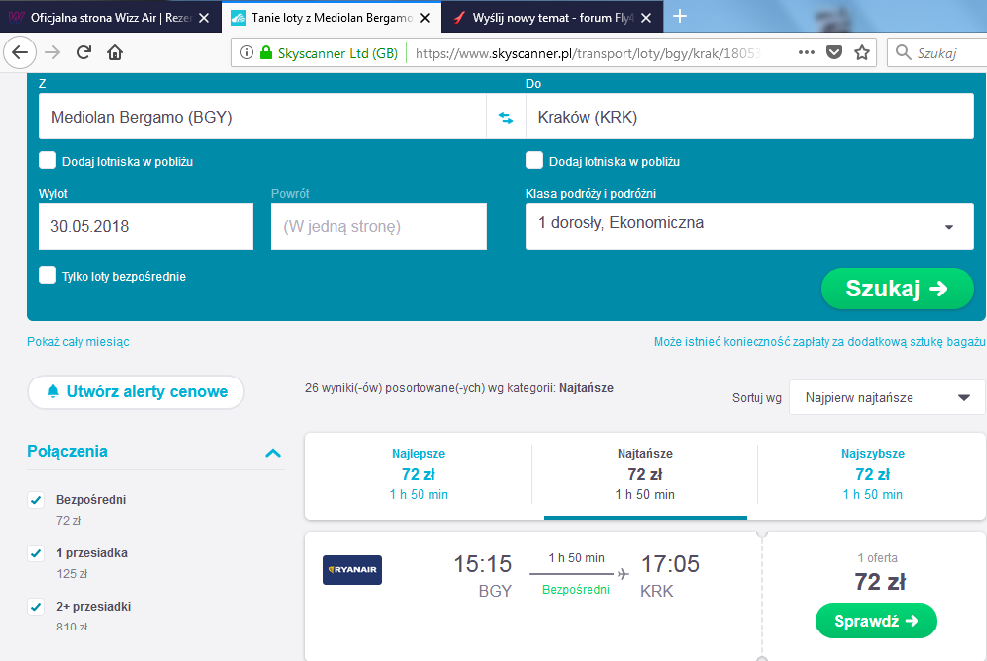Screen dimensions: 987x661
Task: Click the 17:05 arrival time
Action: pos(670,563)
